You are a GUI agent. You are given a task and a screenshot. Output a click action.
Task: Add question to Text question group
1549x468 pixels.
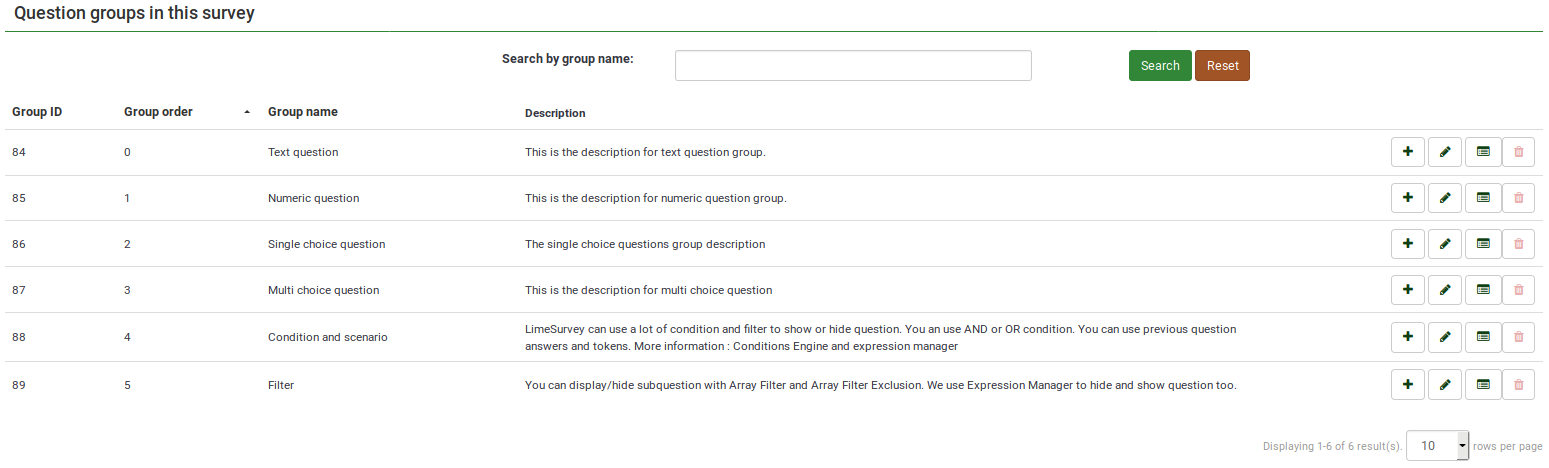click(x=1407, y=152)
